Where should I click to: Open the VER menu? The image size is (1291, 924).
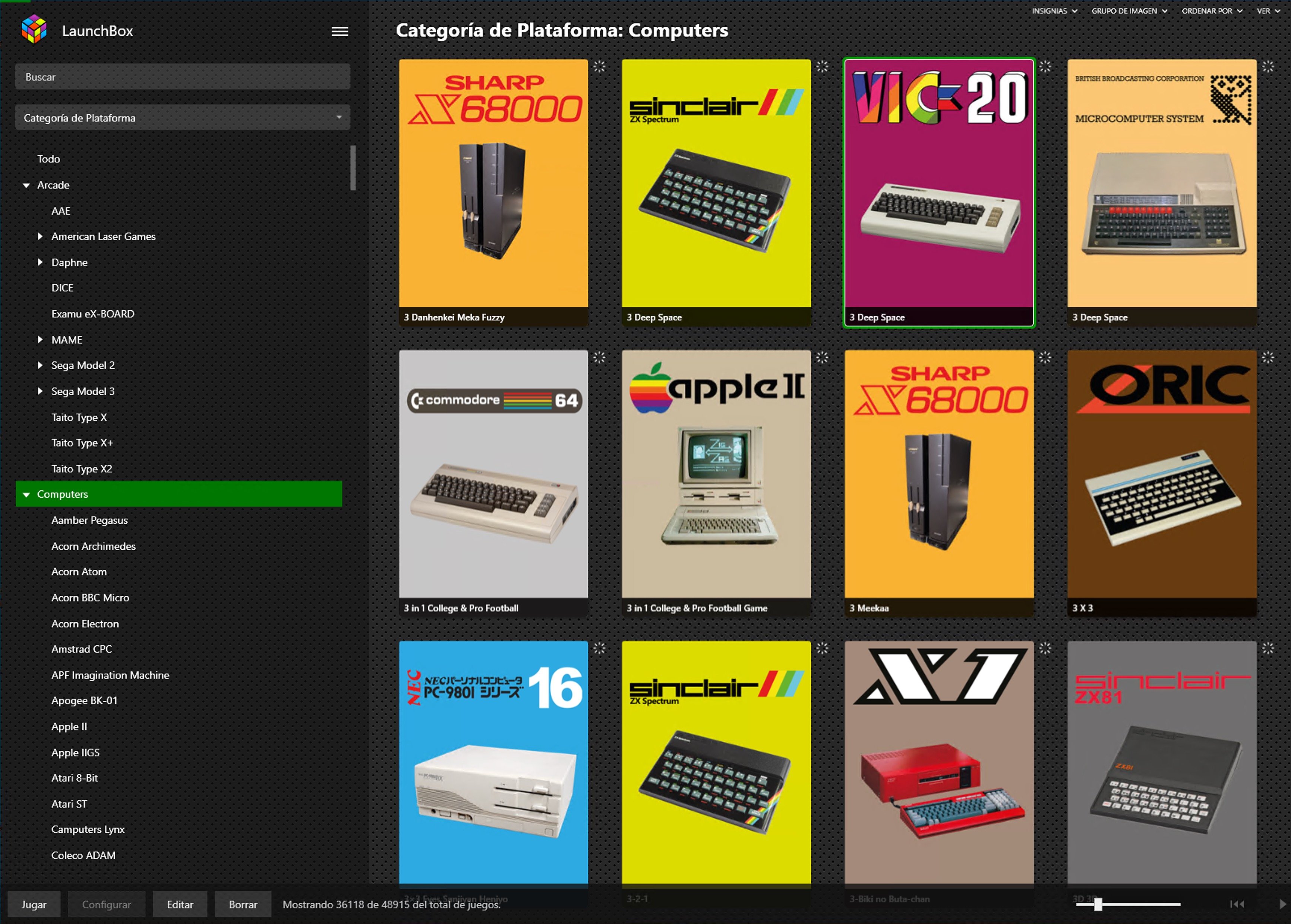point(1268,11)
